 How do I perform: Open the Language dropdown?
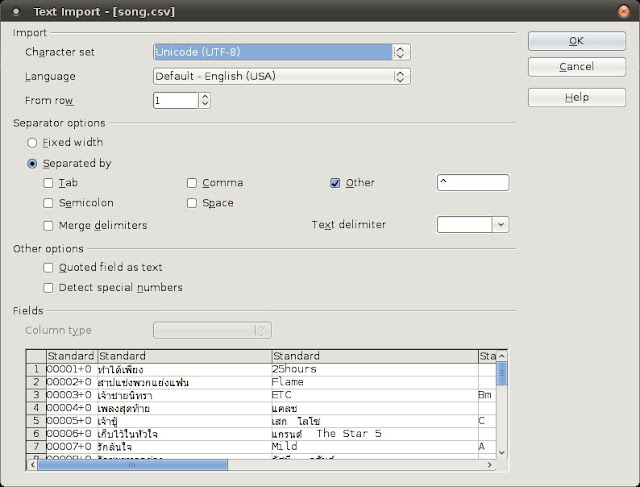pyautogui.click(x=282, y=76)
